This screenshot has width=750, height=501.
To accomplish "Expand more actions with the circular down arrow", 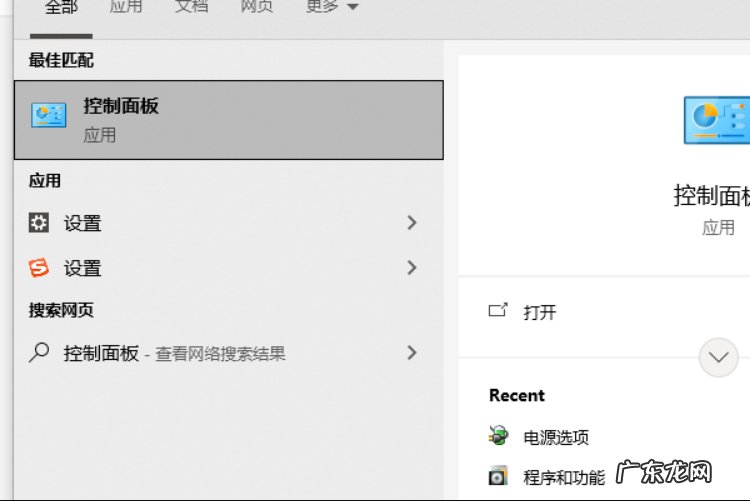I will 718,357.
